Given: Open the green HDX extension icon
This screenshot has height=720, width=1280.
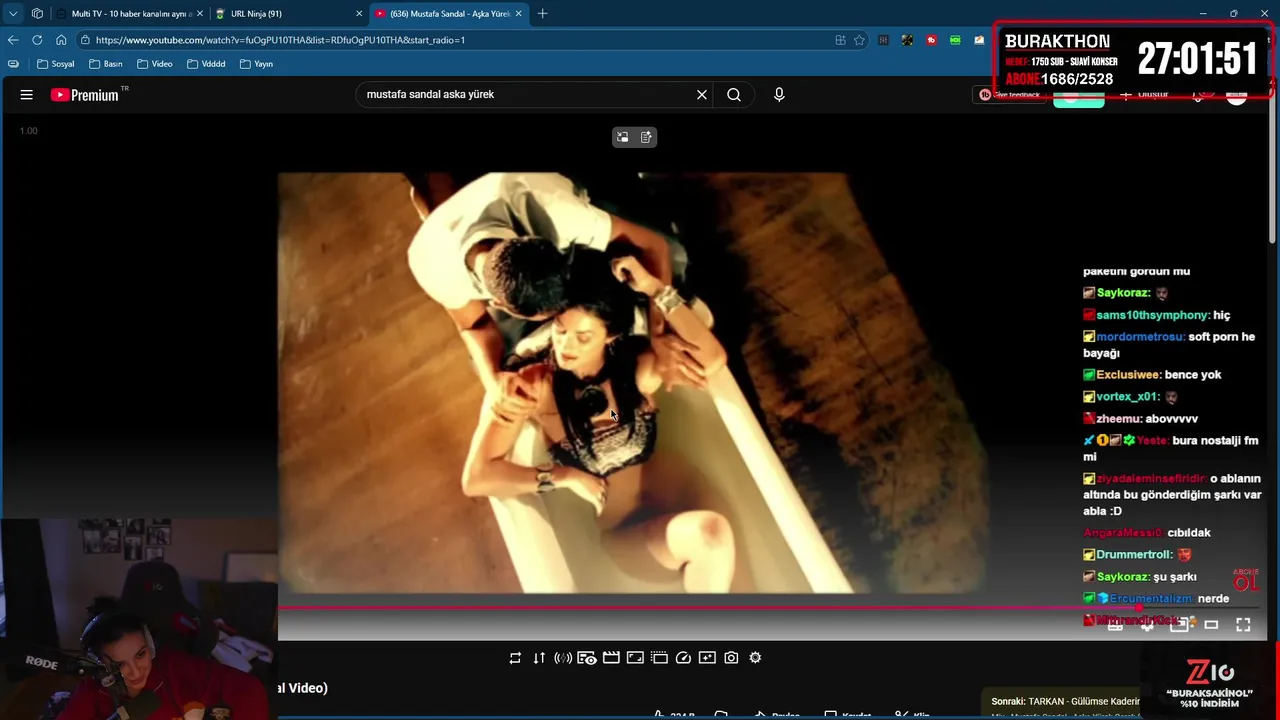Looking at the screenshot, I should pyautogui.click(x=955, y=40).
